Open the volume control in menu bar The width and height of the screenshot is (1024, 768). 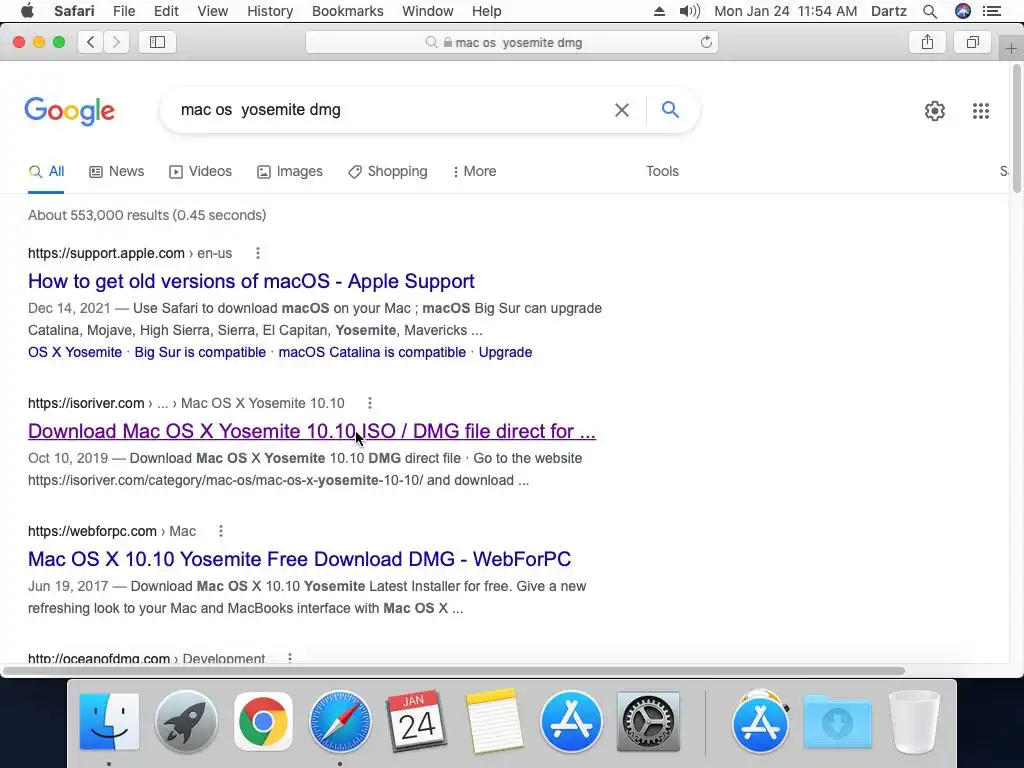tap(690, 11)
